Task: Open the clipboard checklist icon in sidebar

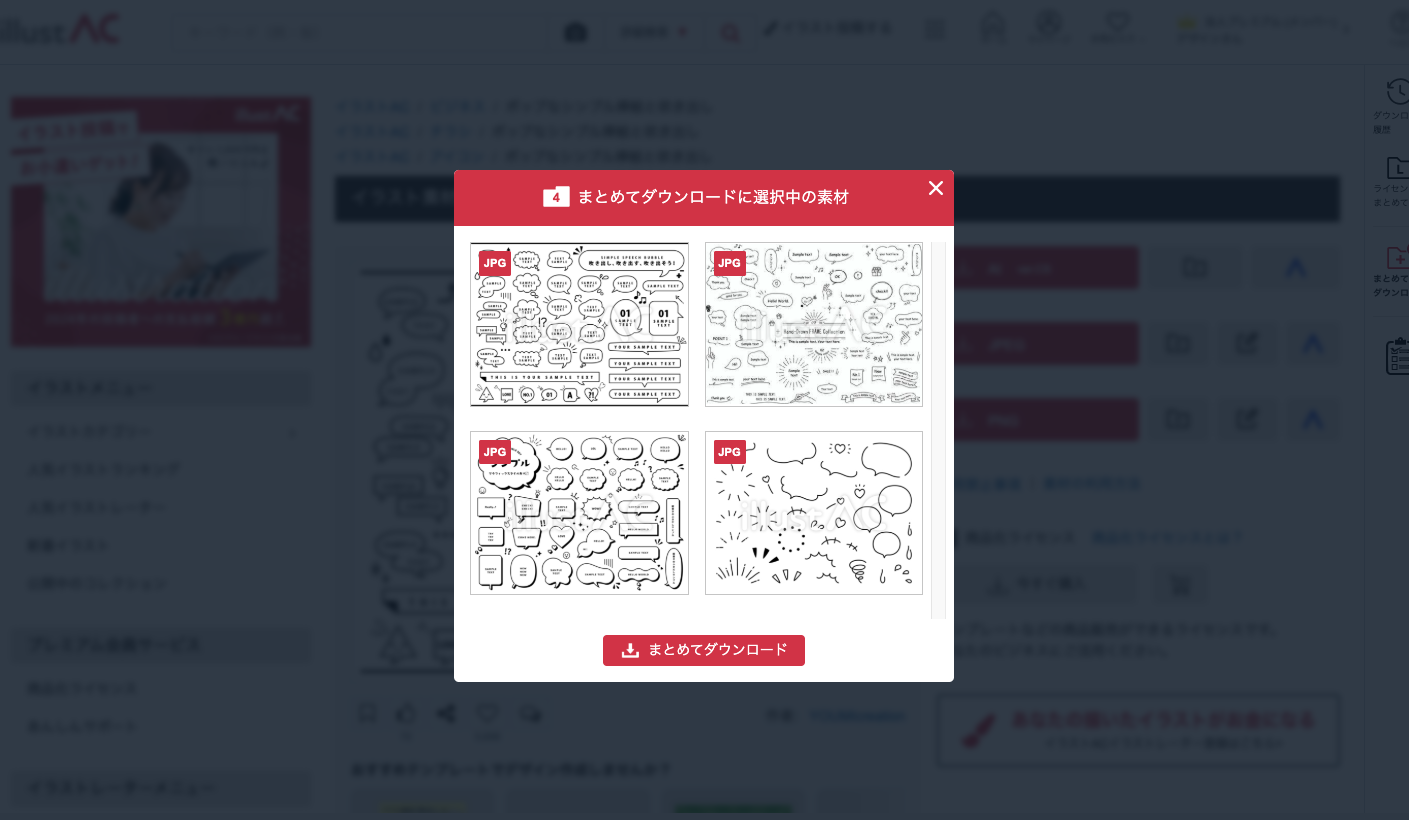Action: pos(1397,356)
